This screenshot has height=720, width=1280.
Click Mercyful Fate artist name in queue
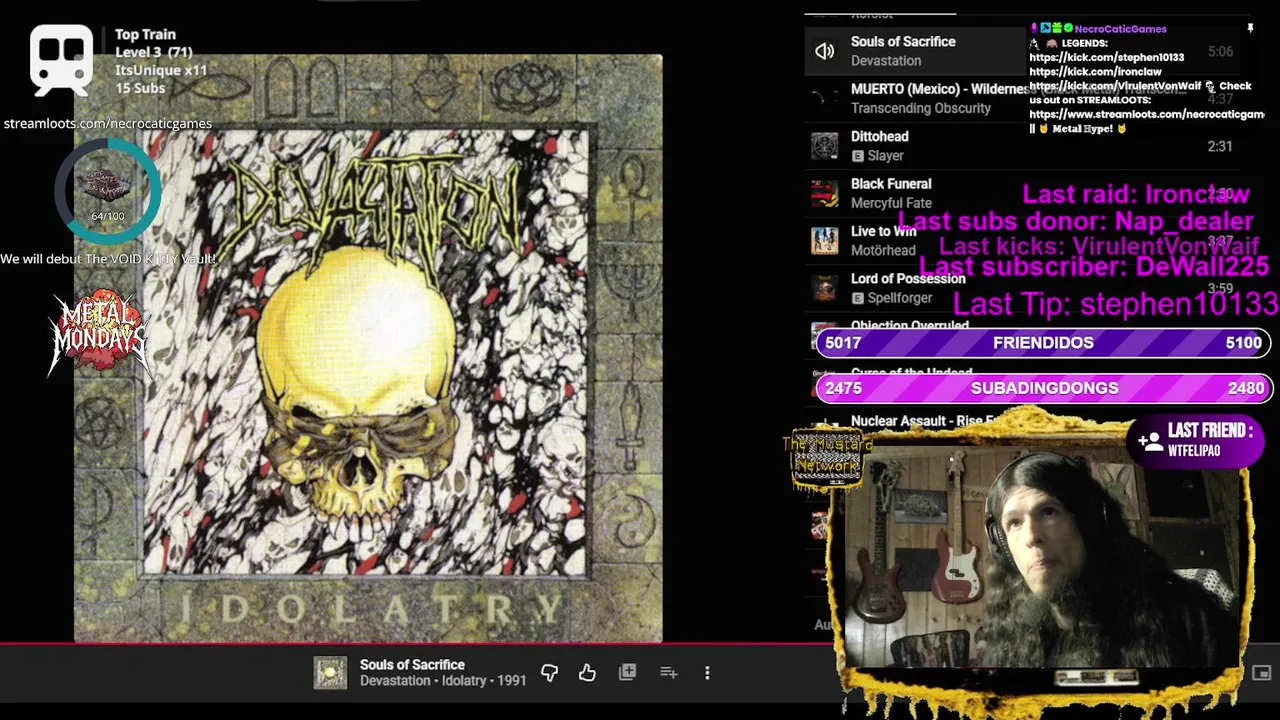[x=891, y=203]
